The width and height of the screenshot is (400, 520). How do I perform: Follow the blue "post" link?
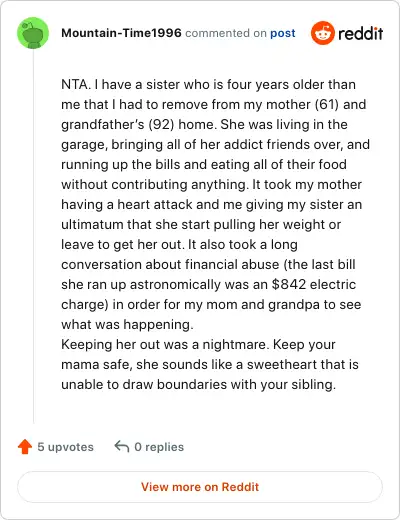283,33
